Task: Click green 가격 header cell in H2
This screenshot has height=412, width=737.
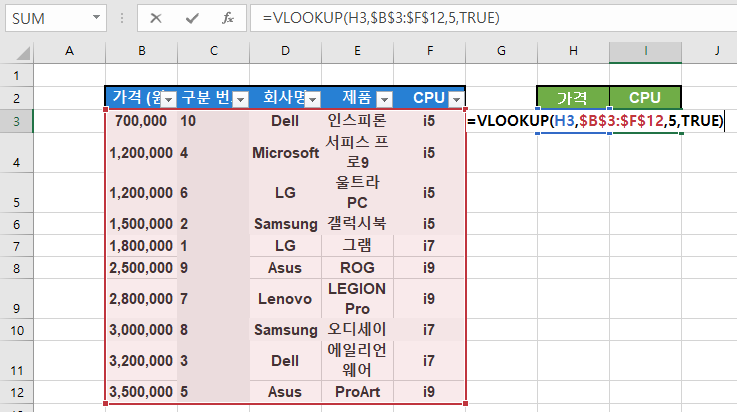Action: coord(573,98)
